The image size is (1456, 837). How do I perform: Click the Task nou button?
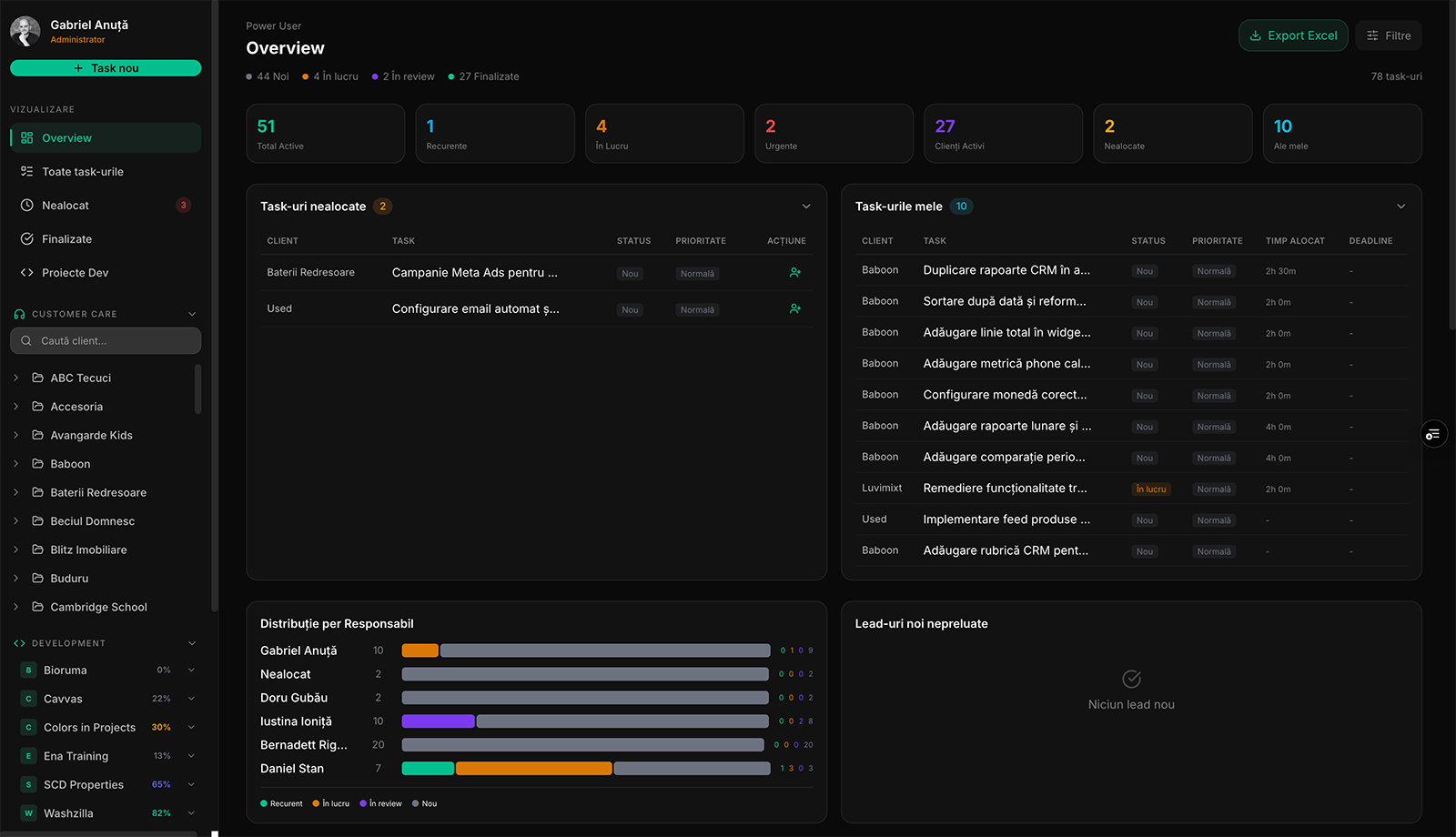pyautogui.click(x=106, y=68)
